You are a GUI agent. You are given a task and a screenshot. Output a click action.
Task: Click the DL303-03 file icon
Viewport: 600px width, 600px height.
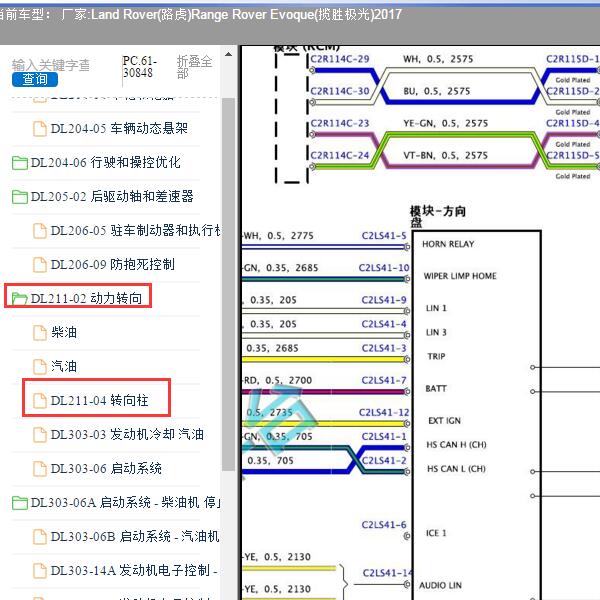pyautogui.click(x=40, y=435)
